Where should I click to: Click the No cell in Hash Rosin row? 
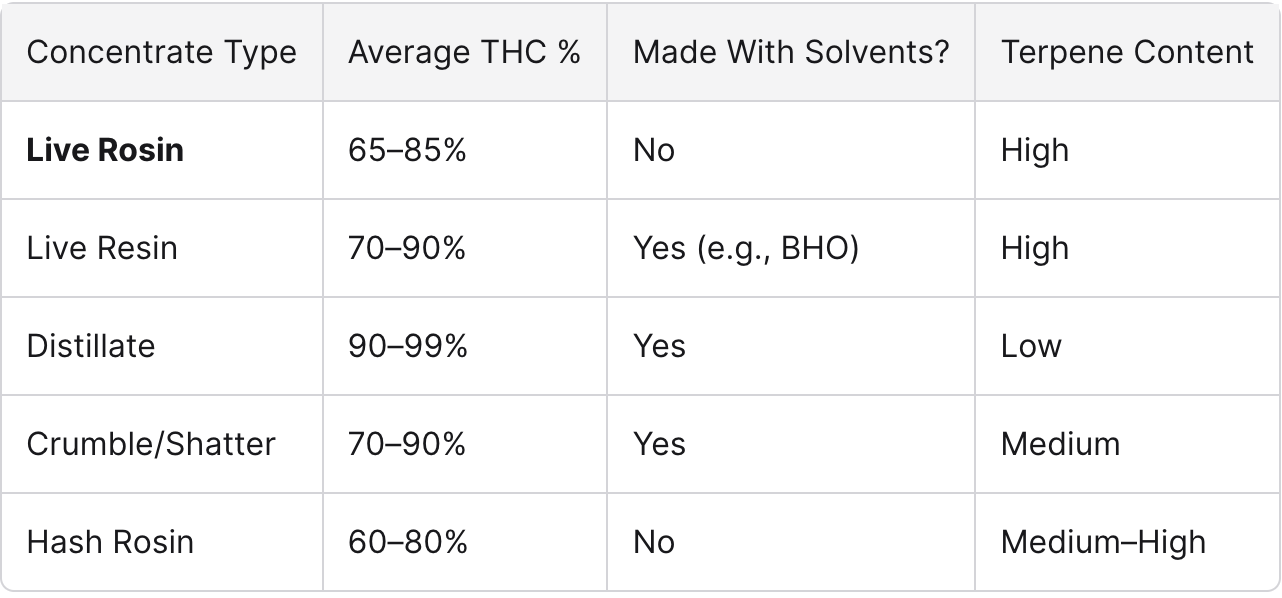[654, 542]
